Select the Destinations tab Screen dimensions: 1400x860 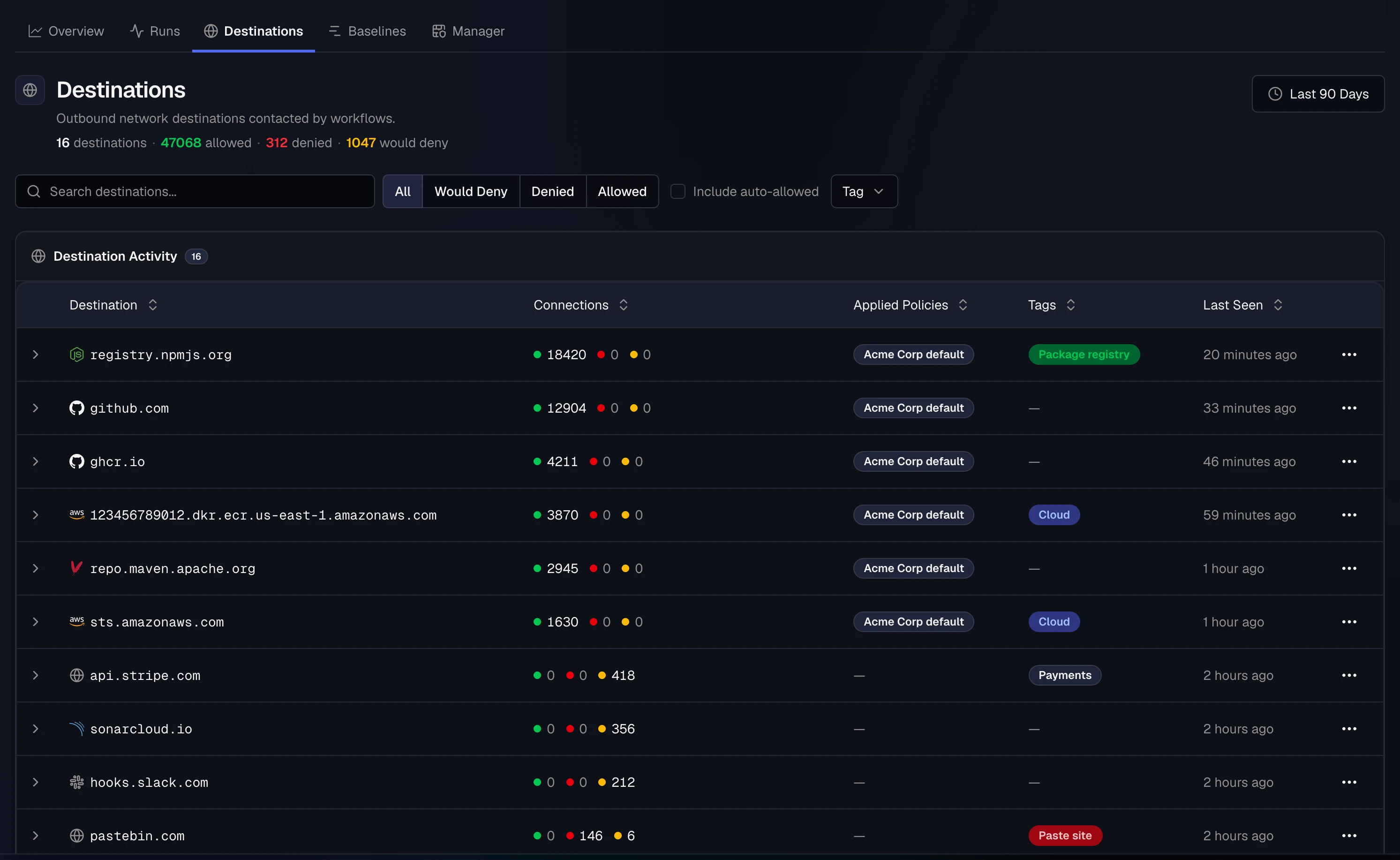point(254,31)
